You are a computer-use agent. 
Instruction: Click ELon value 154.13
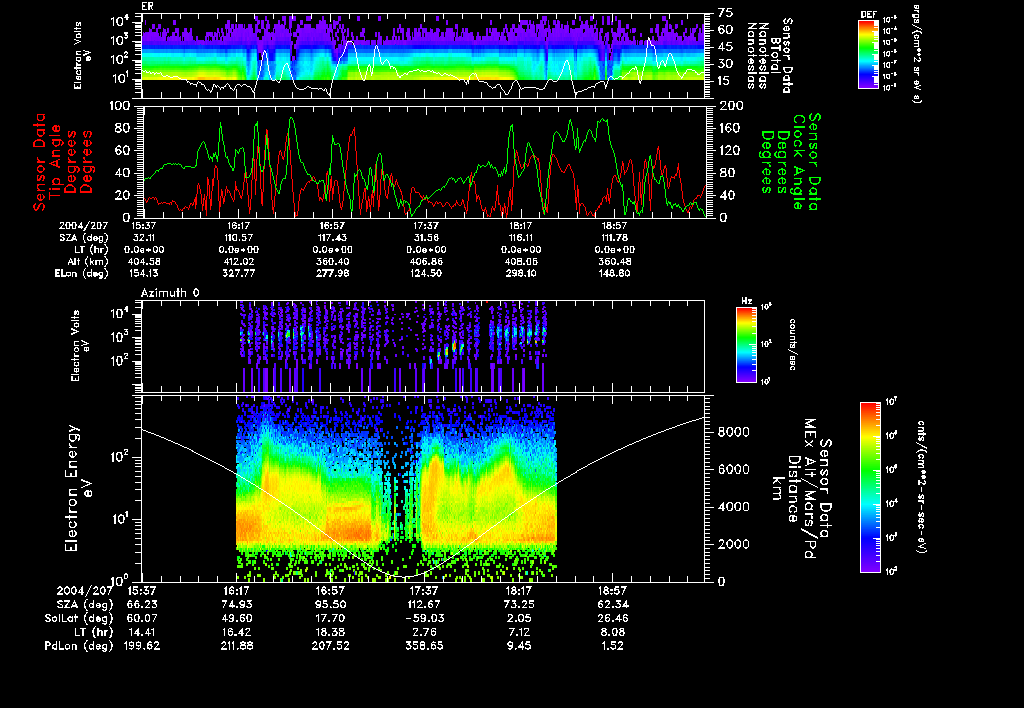tap(144, 274)
